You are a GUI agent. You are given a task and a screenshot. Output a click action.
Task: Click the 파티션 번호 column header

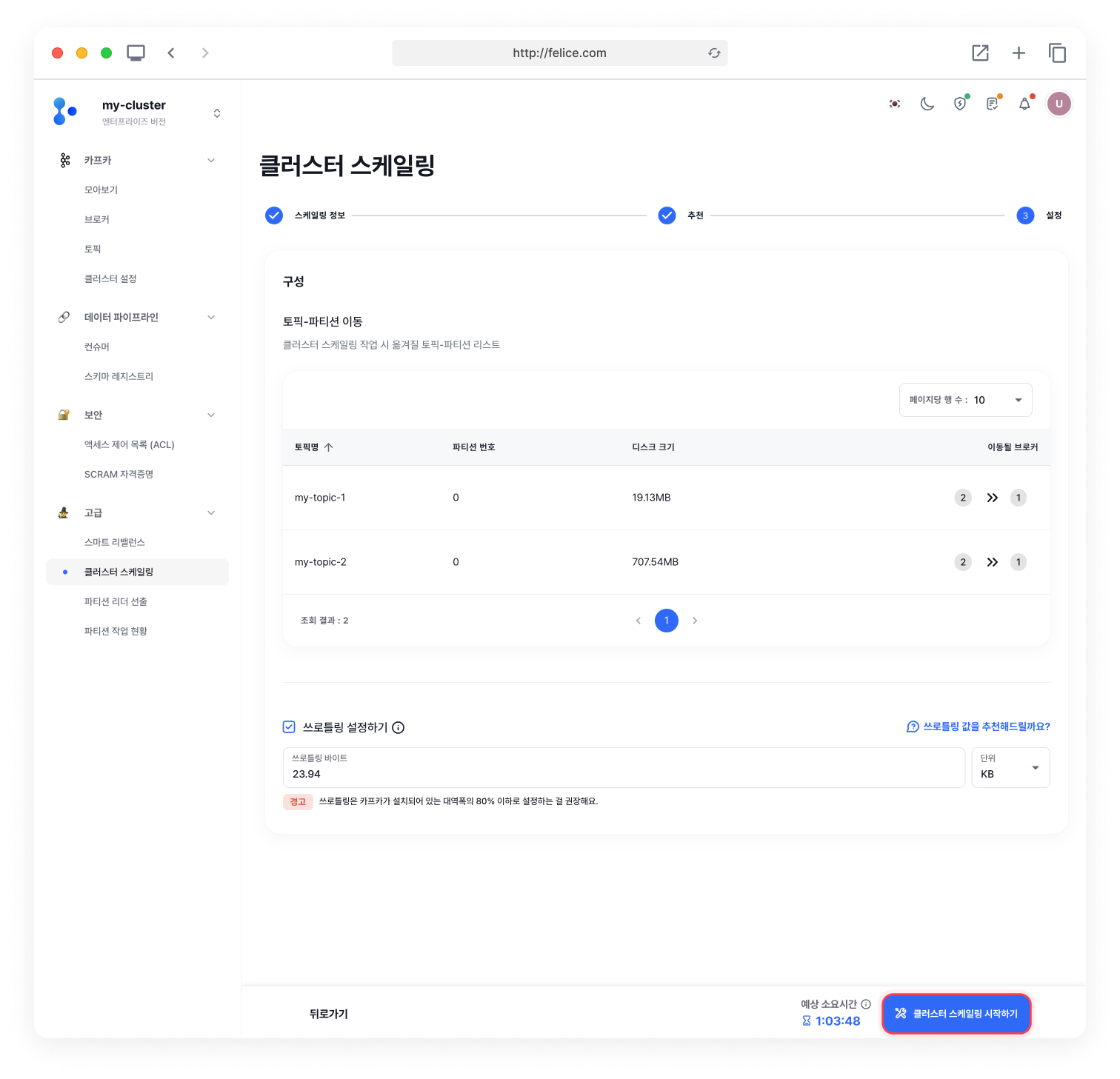point(474,447)
